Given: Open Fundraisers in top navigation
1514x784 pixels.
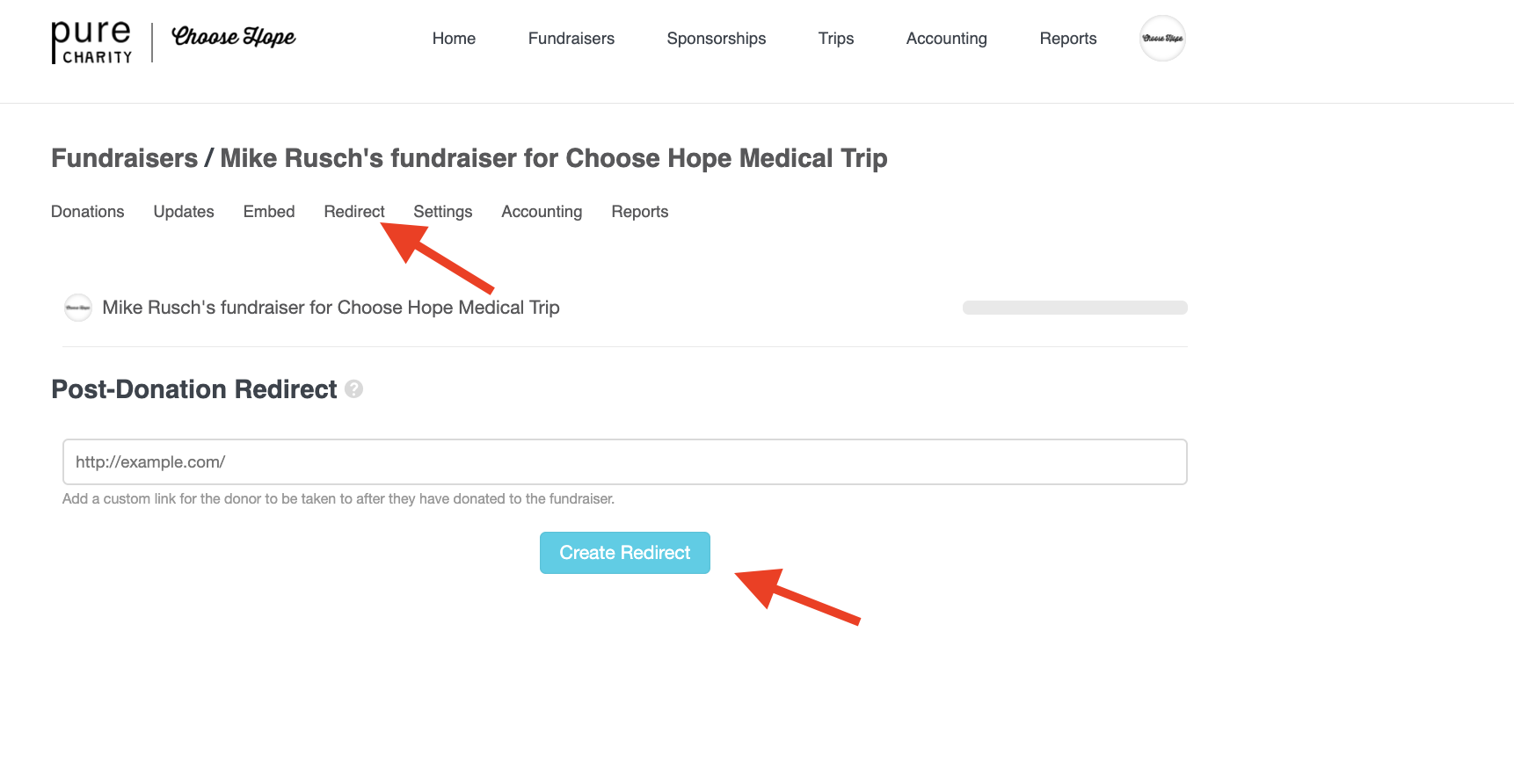Looking at the screenshot, I should pyautogui.click(x=571, y=39).
